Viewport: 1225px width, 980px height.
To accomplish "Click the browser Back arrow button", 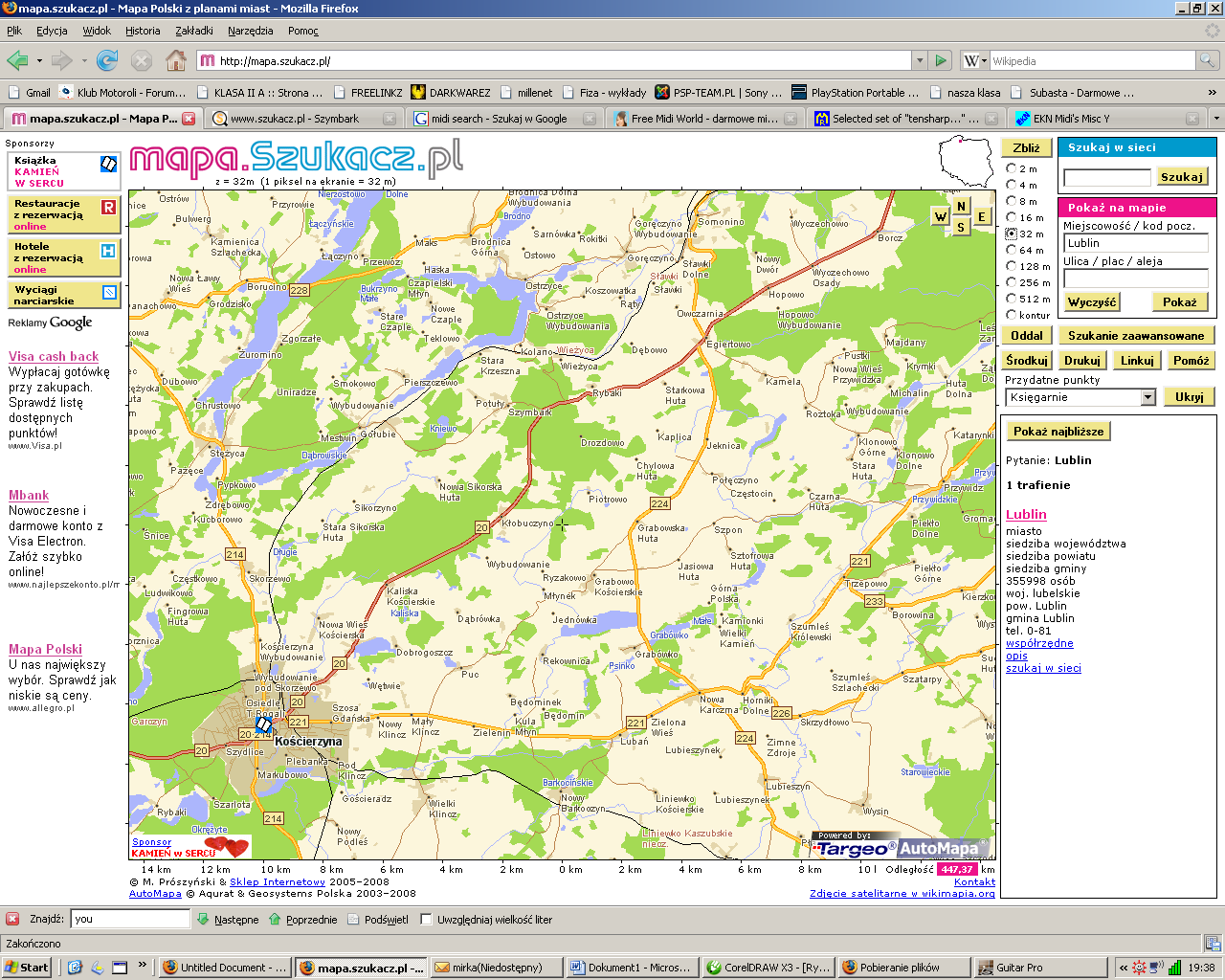I will (x=17, y=60).
